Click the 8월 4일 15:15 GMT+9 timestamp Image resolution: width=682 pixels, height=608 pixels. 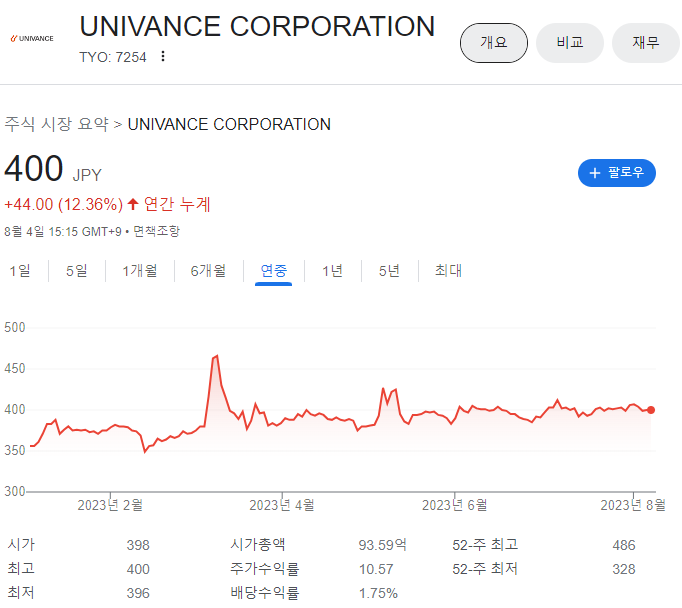click(63, 231)
